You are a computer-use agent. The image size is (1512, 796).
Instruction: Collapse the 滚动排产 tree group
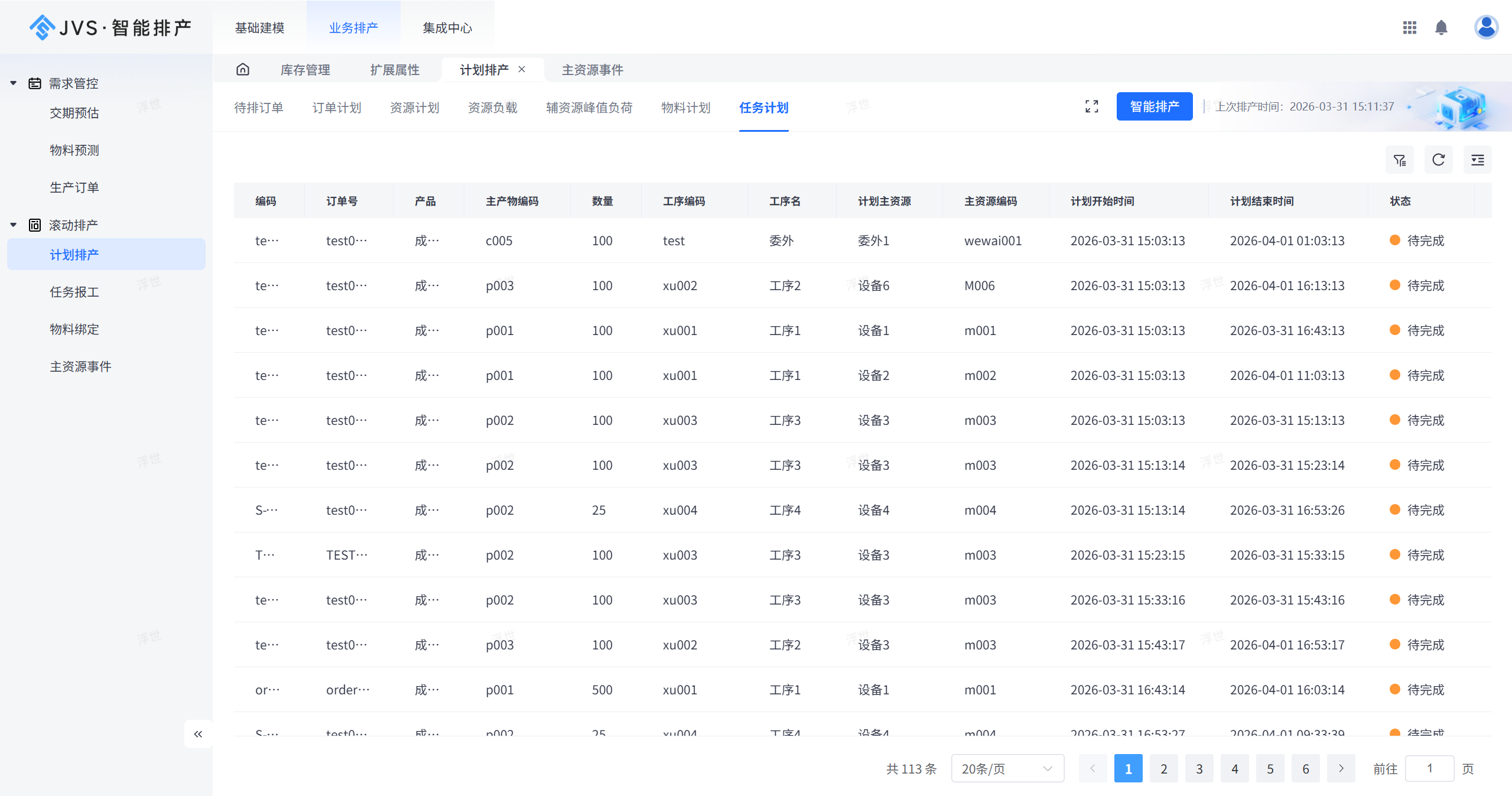tap(14, 225)
